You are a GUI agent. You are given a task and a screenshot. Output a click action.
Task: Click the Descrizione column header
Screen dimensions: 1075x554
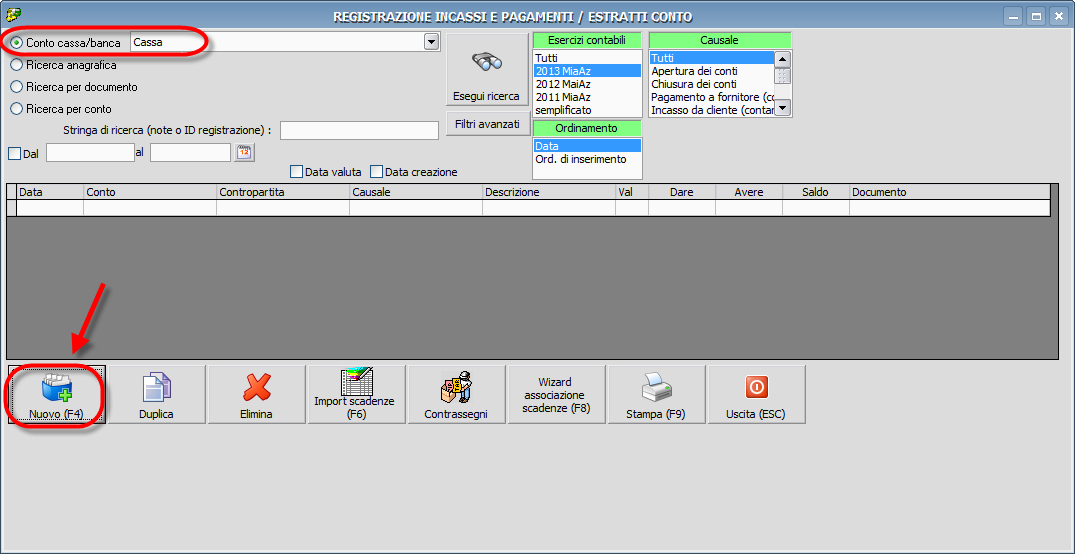tap(548, 192)
